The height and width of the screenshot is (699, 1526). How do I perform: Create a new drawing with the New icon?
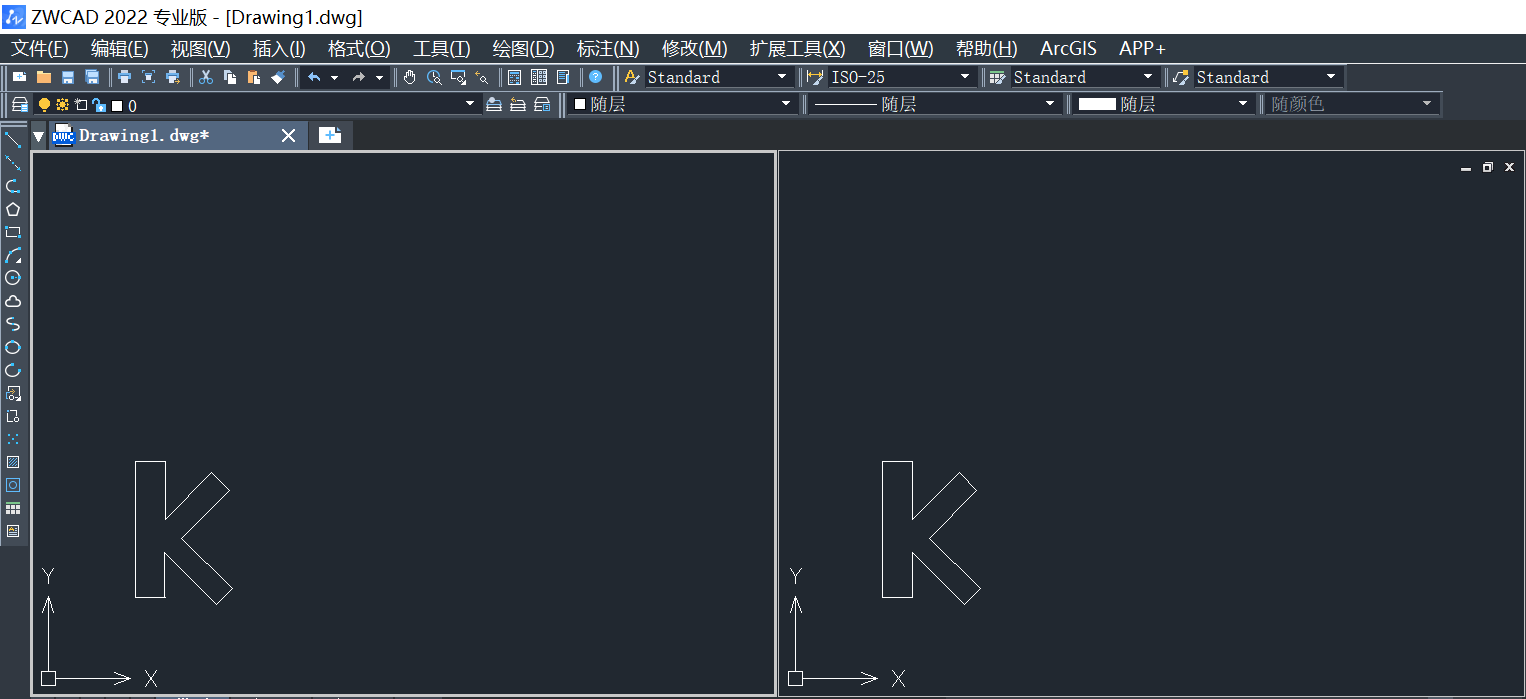19,77
